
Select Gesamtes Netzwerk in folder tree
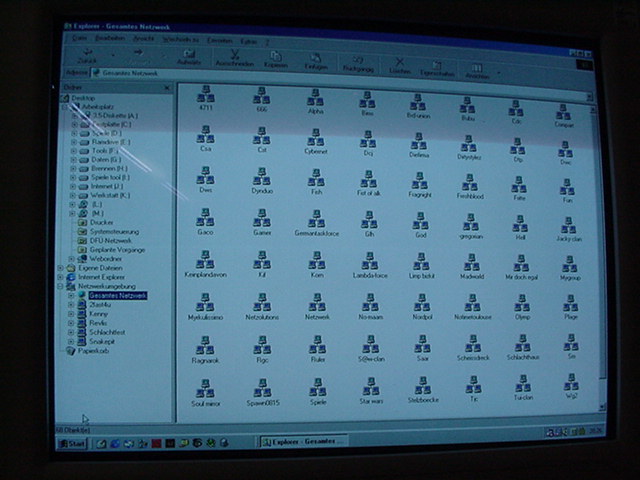coord(118,295)
